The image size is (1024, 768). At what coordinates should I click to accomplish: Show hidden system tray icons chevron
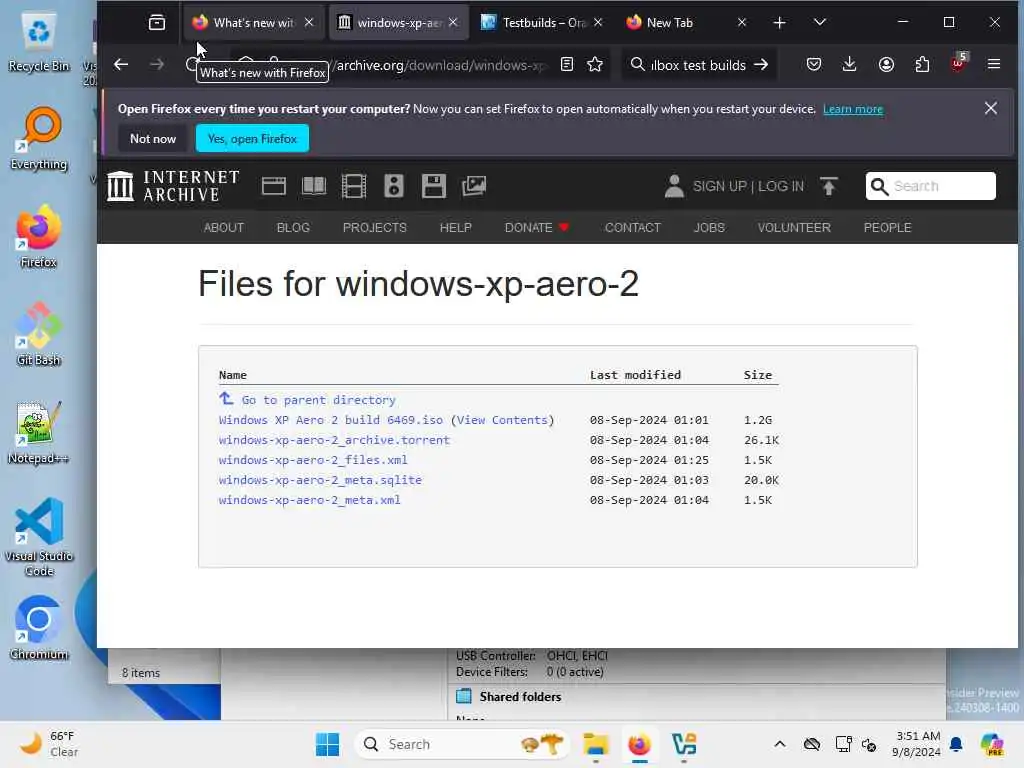(780, 744)
